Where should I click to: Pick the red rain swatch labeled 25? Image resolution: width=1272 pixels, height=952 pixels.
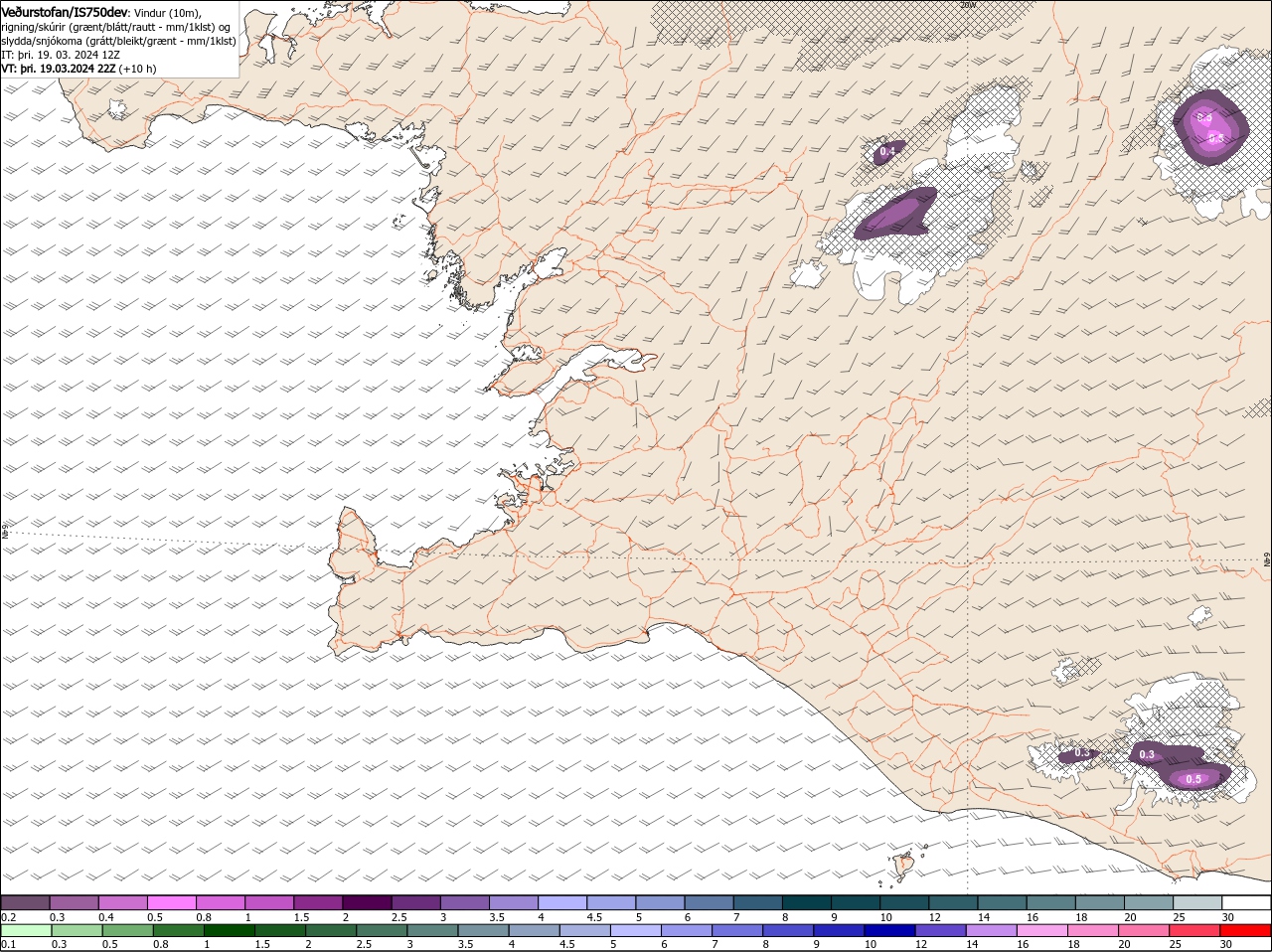[1195, 930]
